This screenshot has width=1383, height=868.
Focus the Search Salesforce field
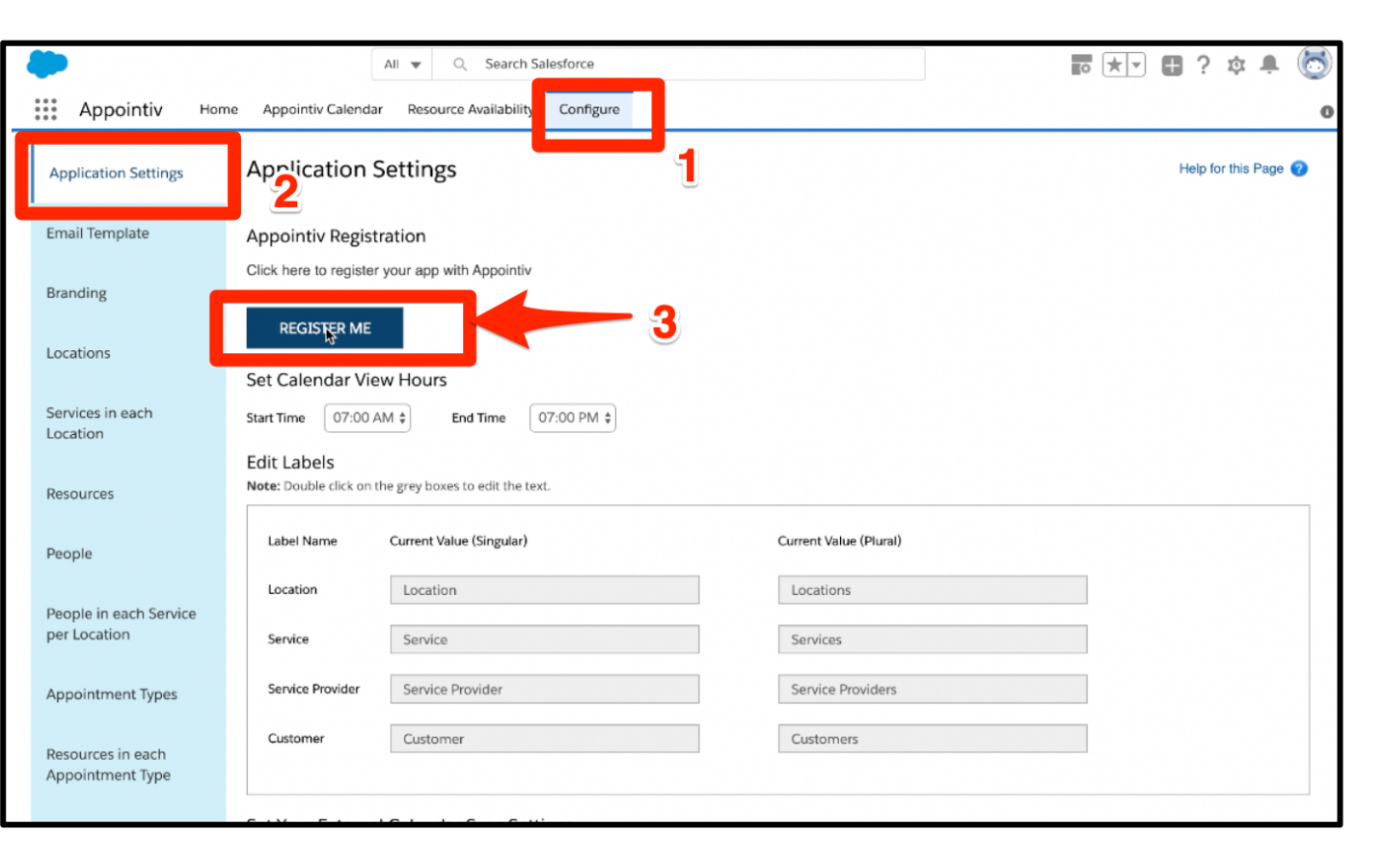(679, 65)
